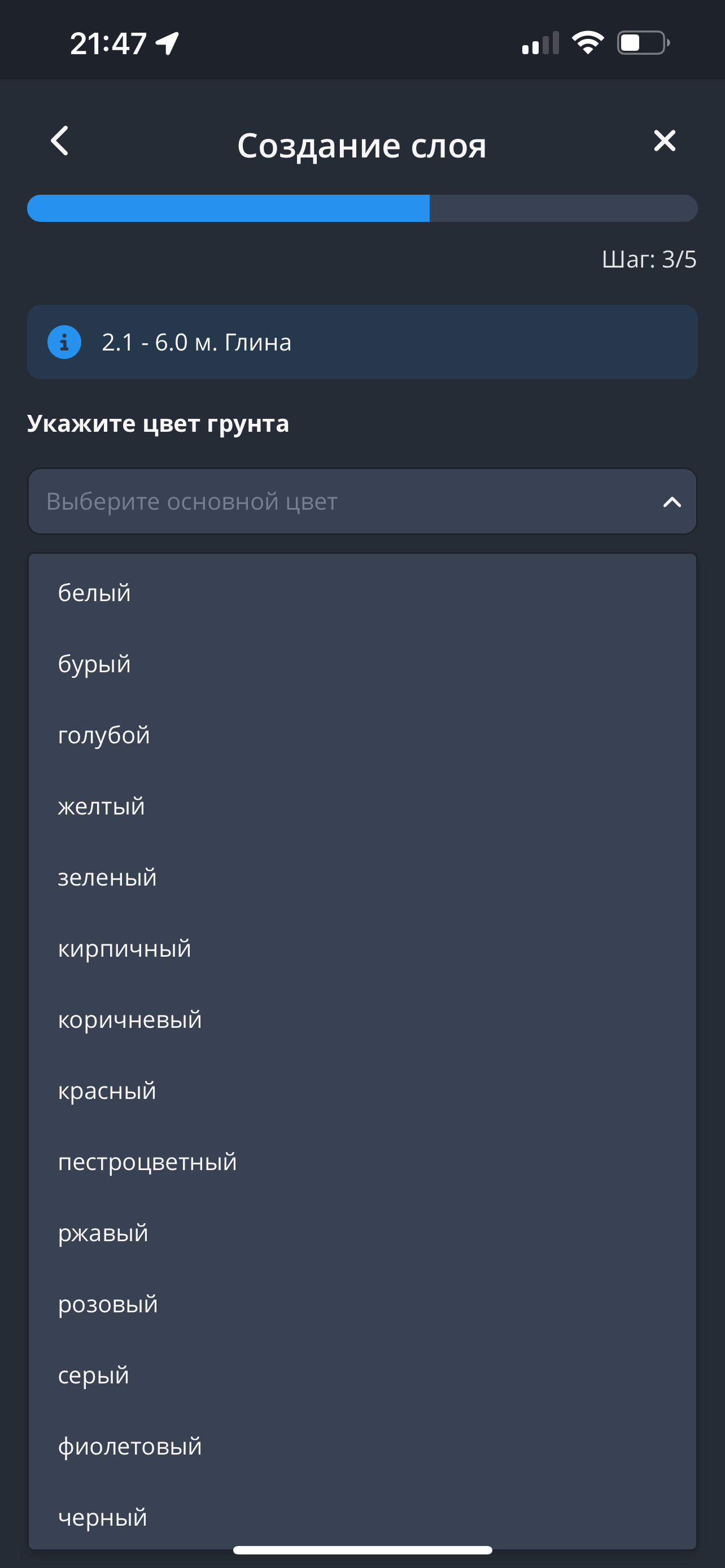Tap the blue info icon
Screen dimensions: 725x1568
[64, 342]
